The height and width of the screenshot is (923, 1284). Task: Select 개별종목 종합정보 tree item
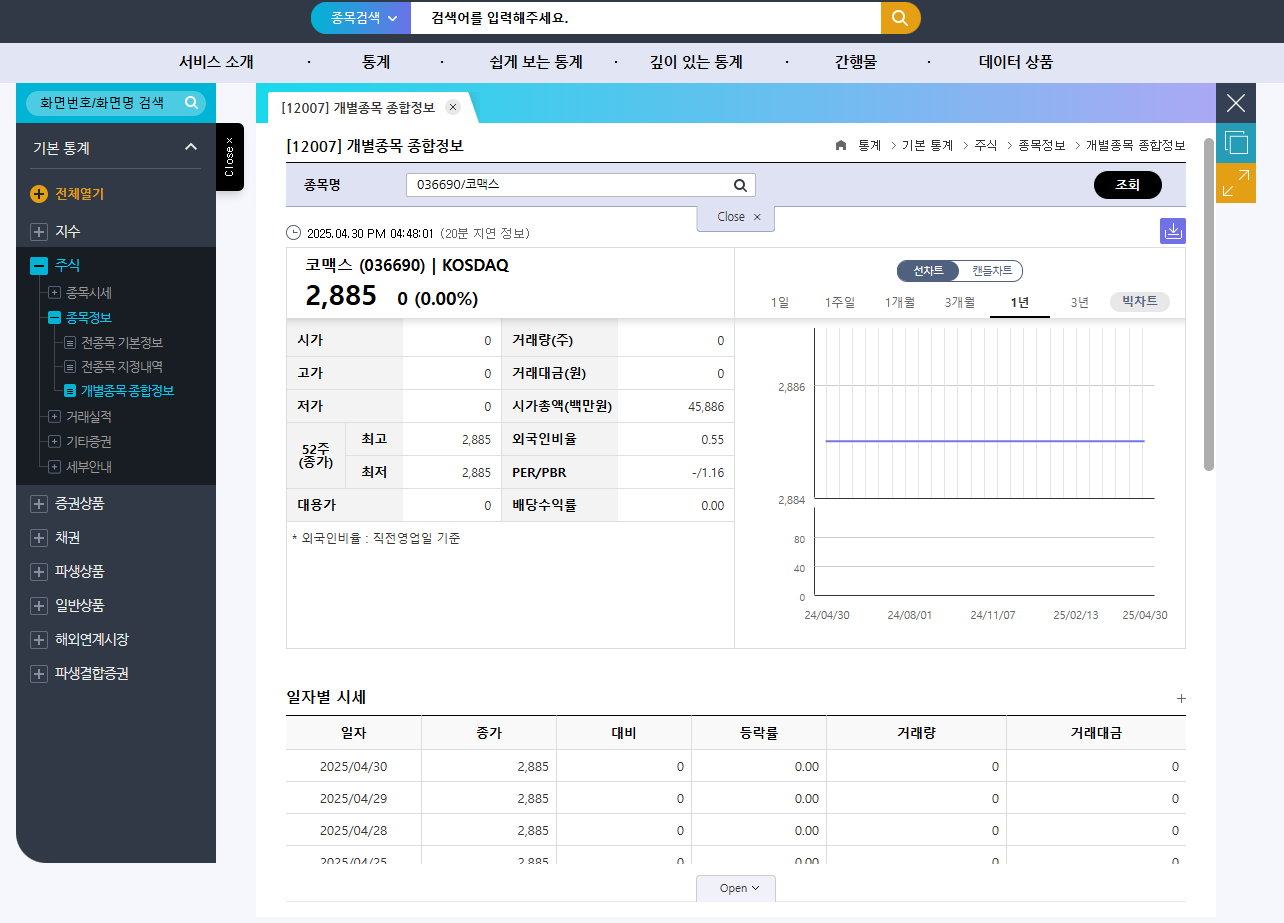[127, 391]
